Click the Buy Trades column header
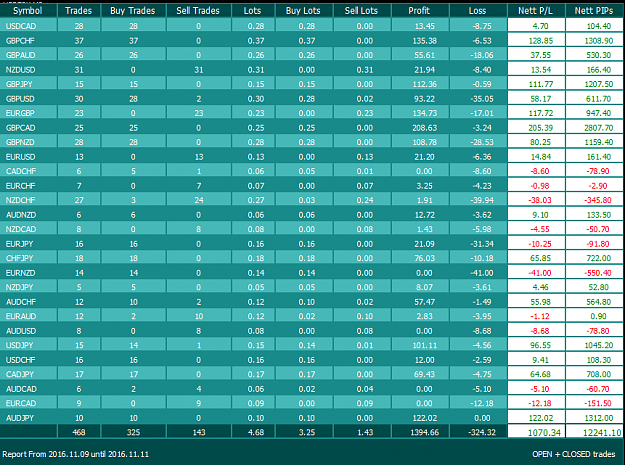625x465 pixels. coord(133,11)
